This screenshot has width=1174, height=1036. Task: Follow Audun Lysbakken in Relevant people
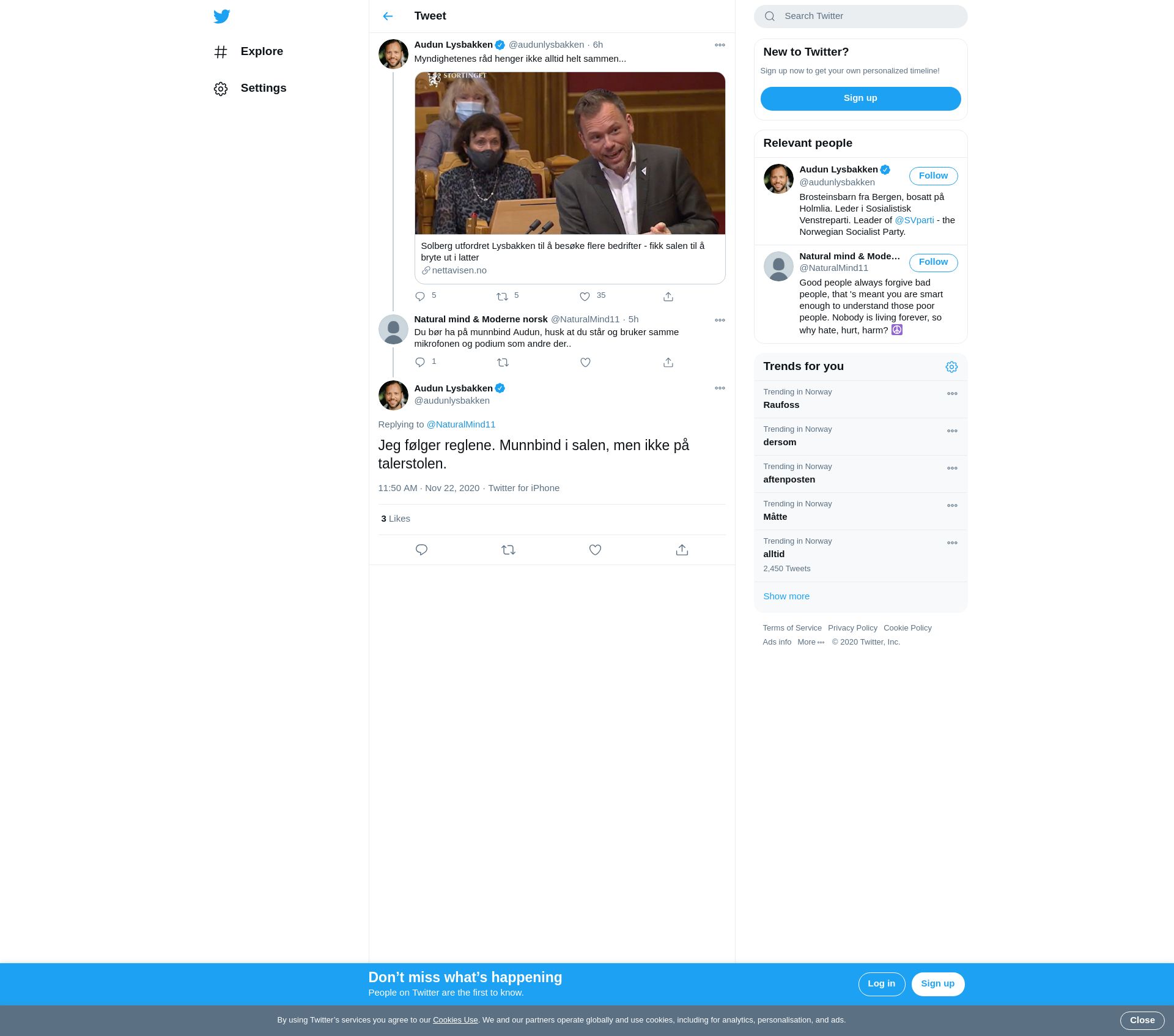(x=933, y=176)
